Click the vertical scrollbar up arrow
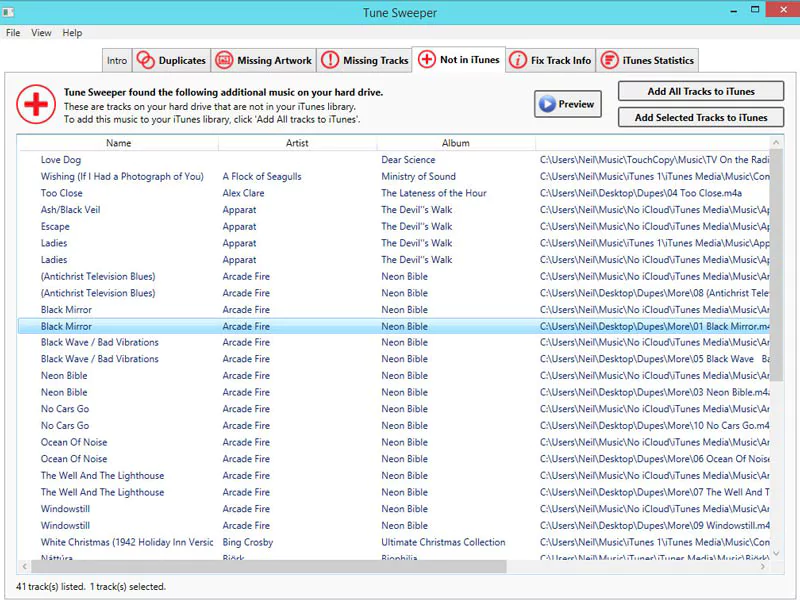 coord(776,142)
